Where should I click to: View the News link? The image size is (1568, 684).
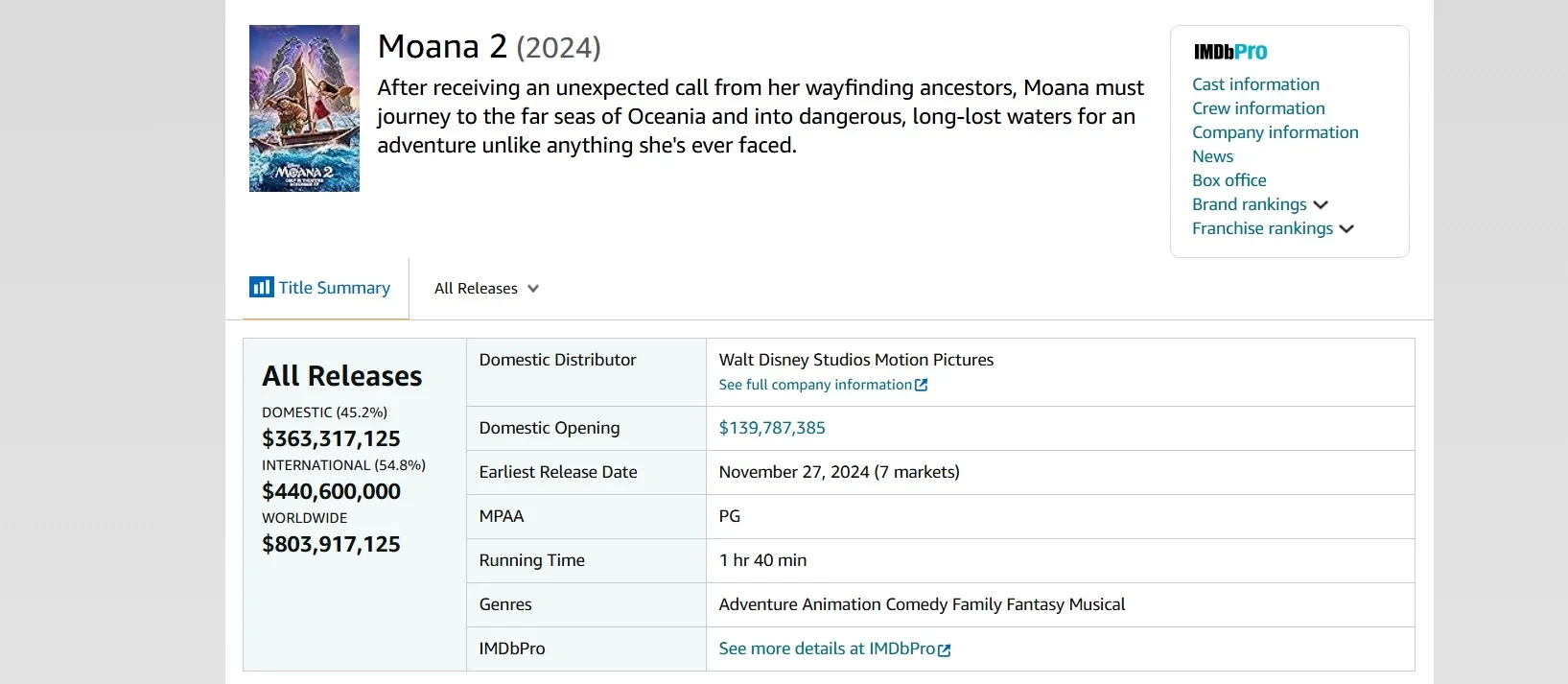pos(1212,156)
